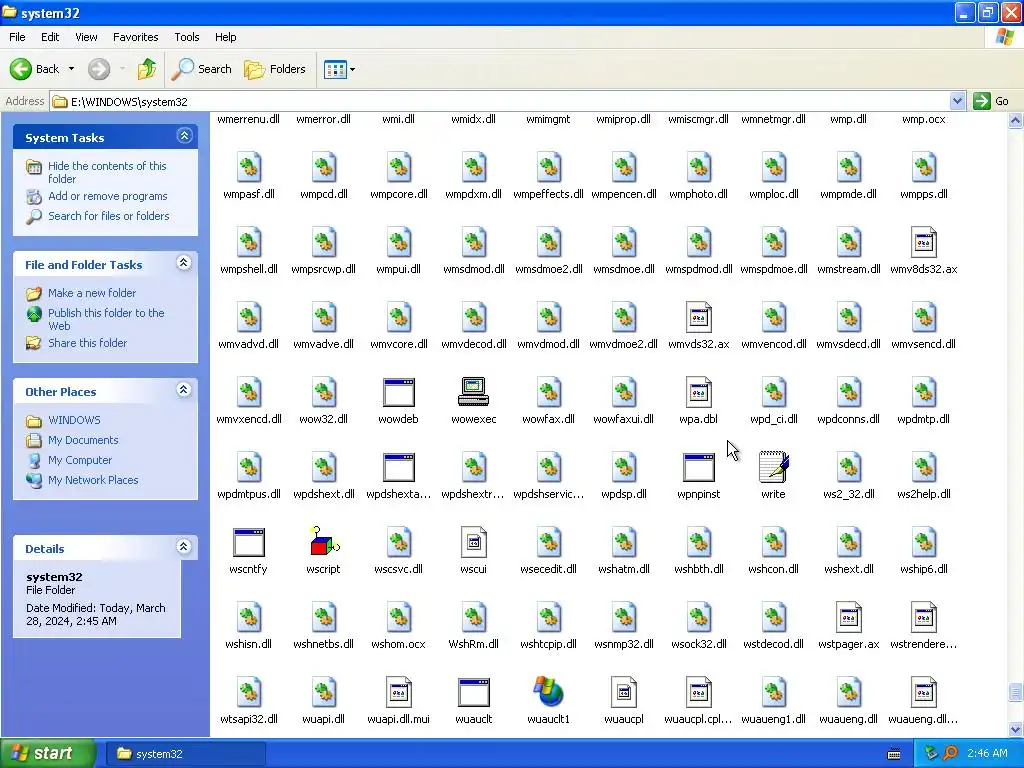Open the File menu
Screen dimensions: 1024x768
coord(18,37)
